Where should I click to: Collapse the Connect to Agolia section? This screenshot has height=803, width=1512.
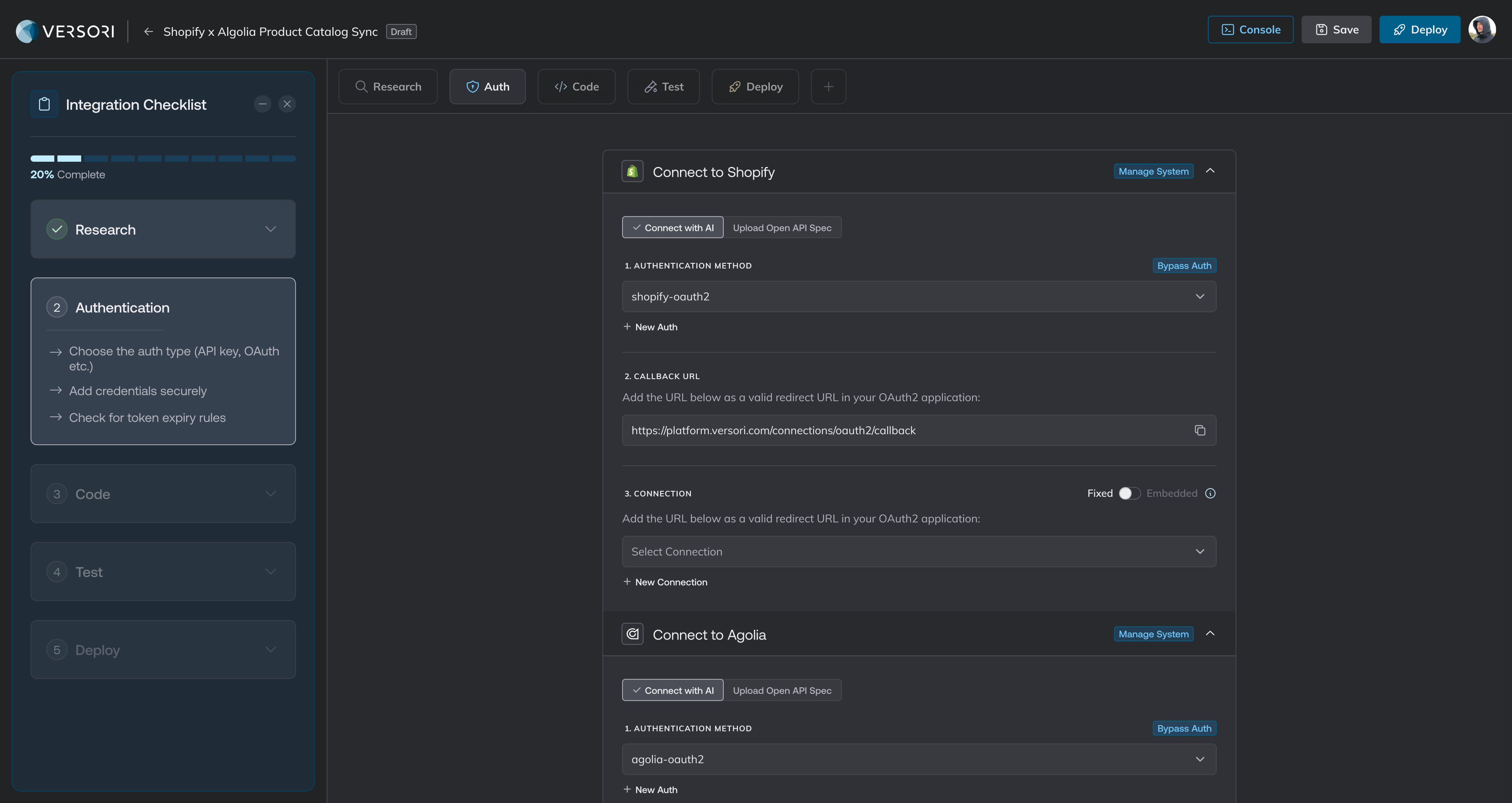1210,633
